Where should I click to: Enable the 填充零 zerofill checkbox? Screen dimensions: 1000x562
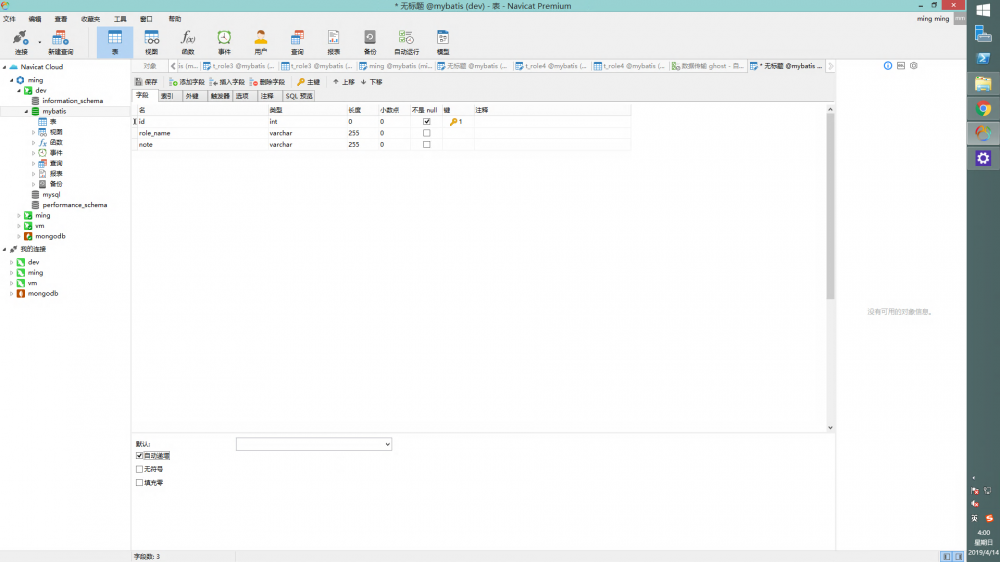point(139,482)
